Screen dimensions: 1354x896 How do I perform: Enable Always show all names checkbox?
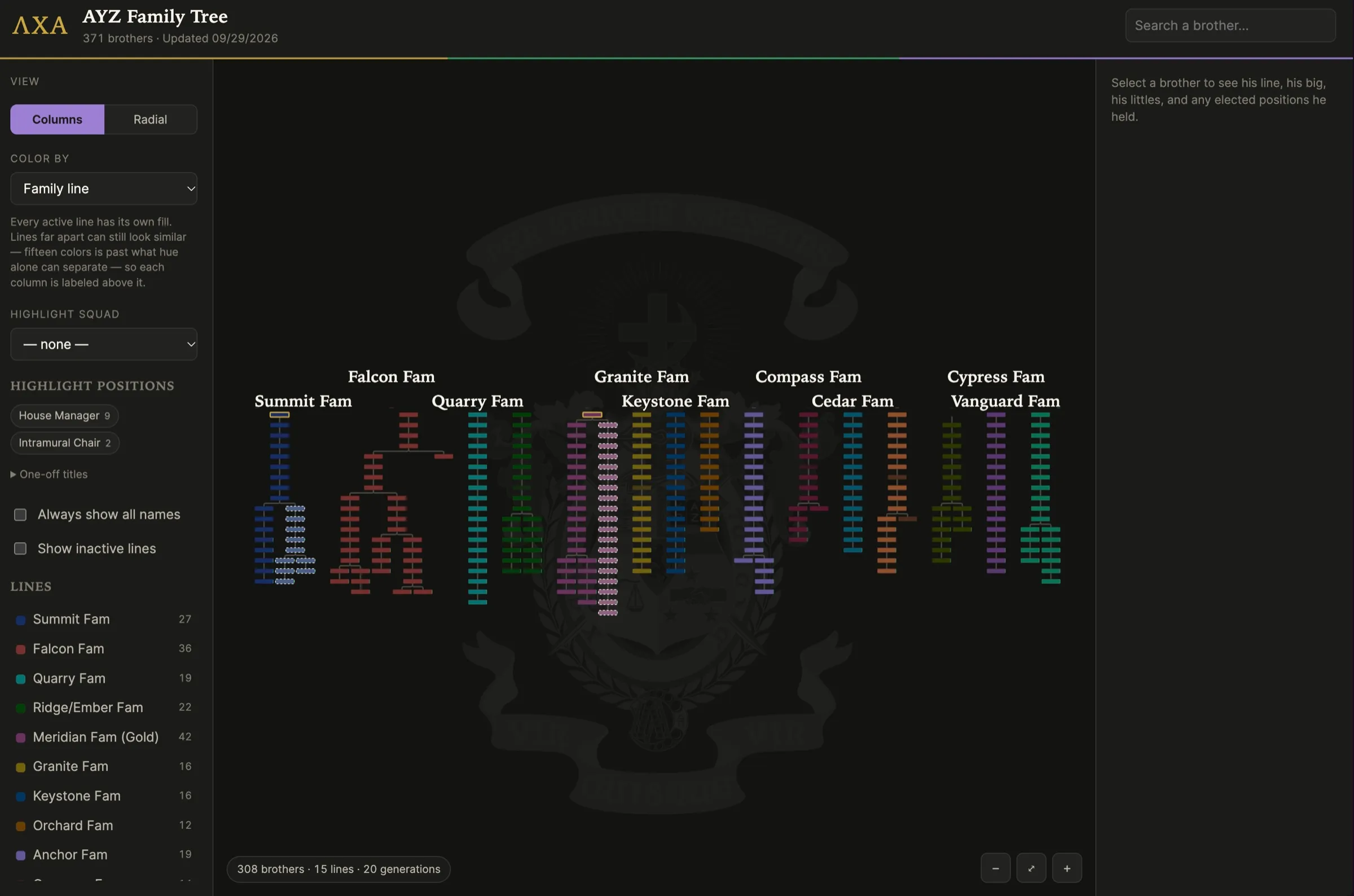coord(20,515)
